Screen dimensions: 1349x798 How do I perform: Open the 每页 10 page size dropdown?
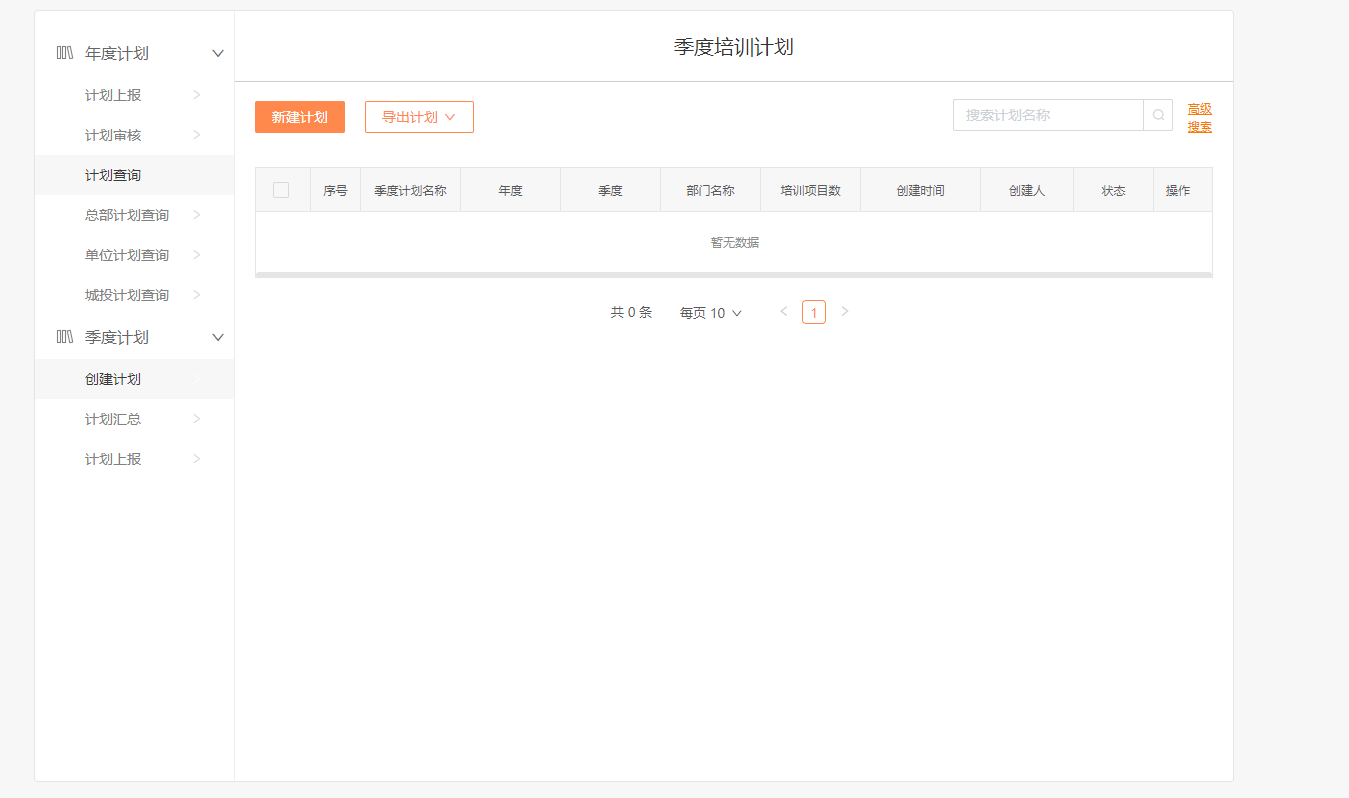[711, 313]
